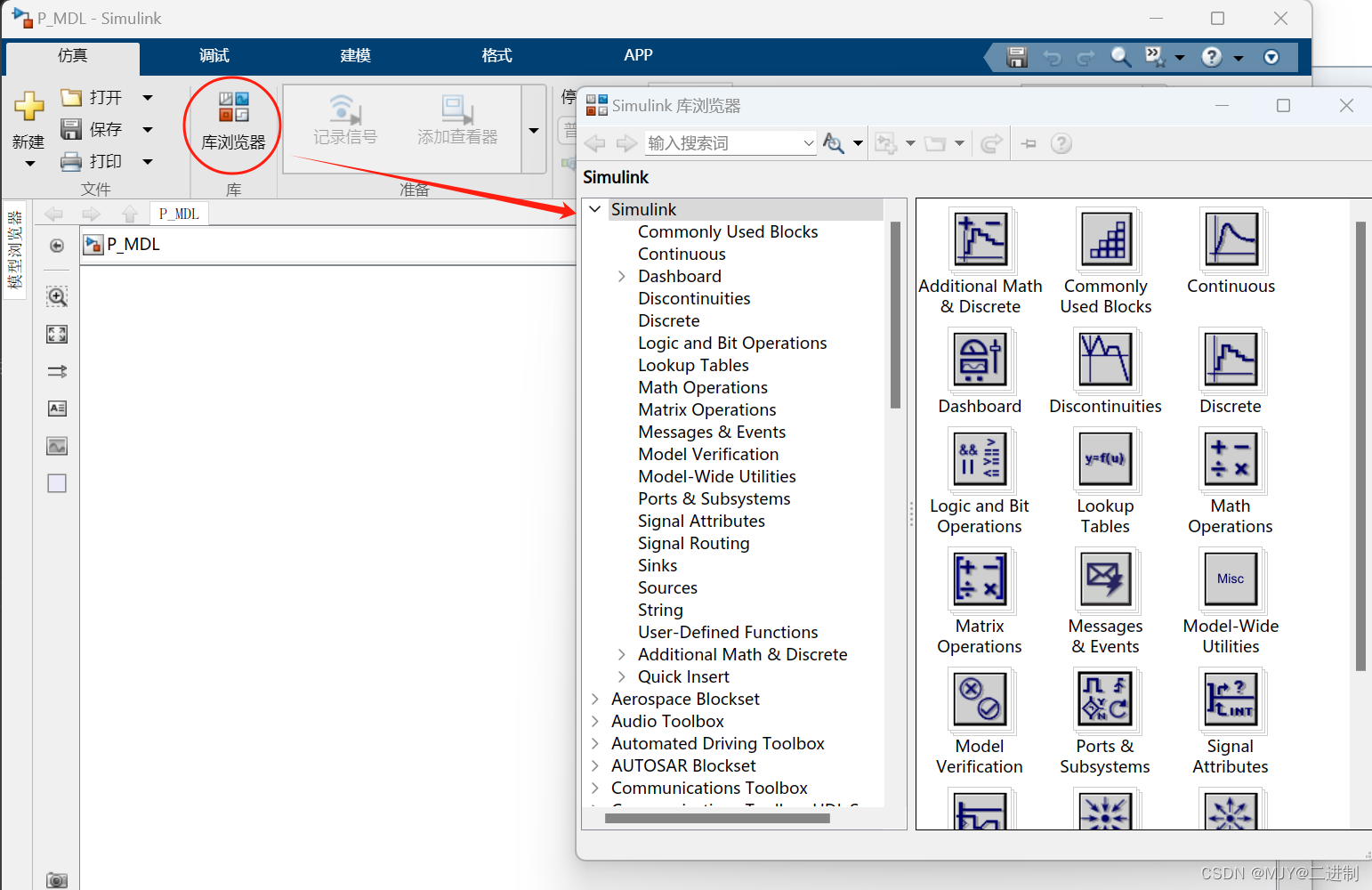This screenshot has height=890, width=1372.
Task: Switch to the 仿真 ribbon tab
Action: click(73, 56)
